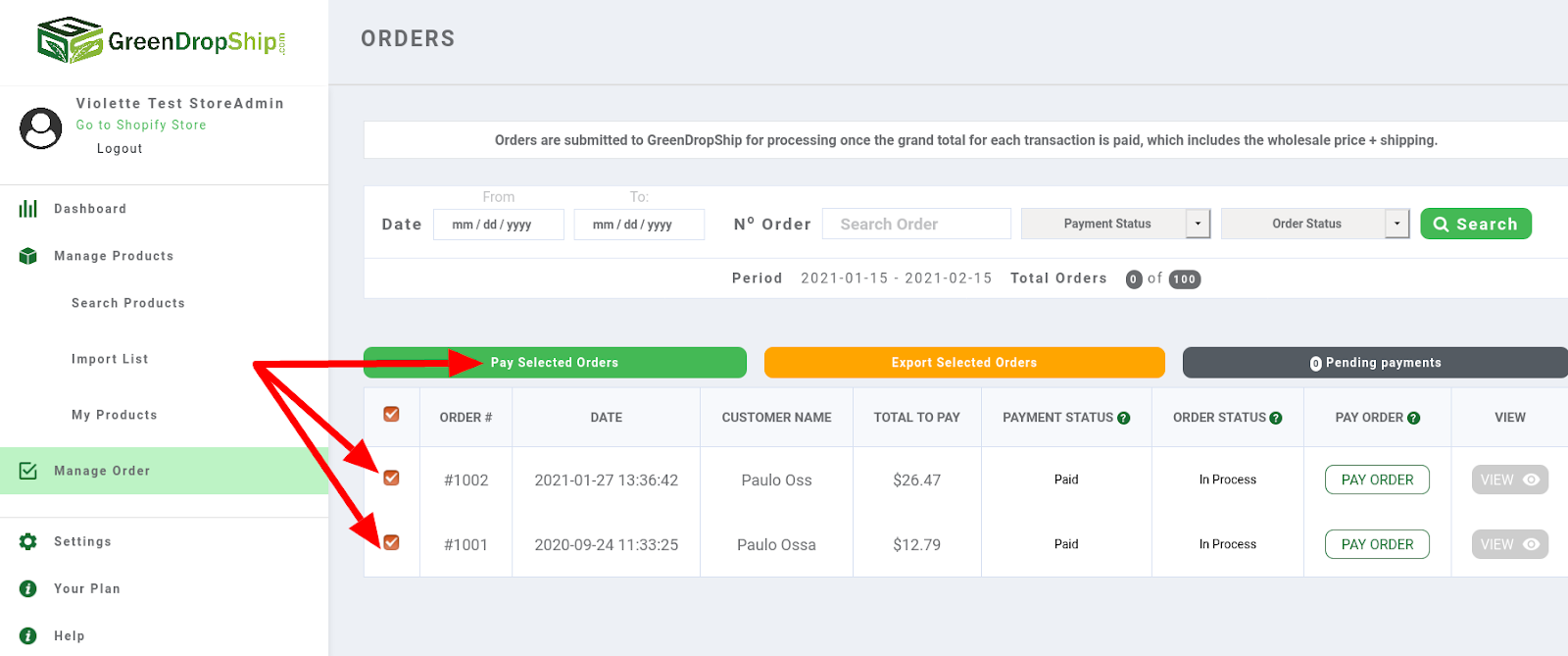Click the Logout link

coord(120,148)
